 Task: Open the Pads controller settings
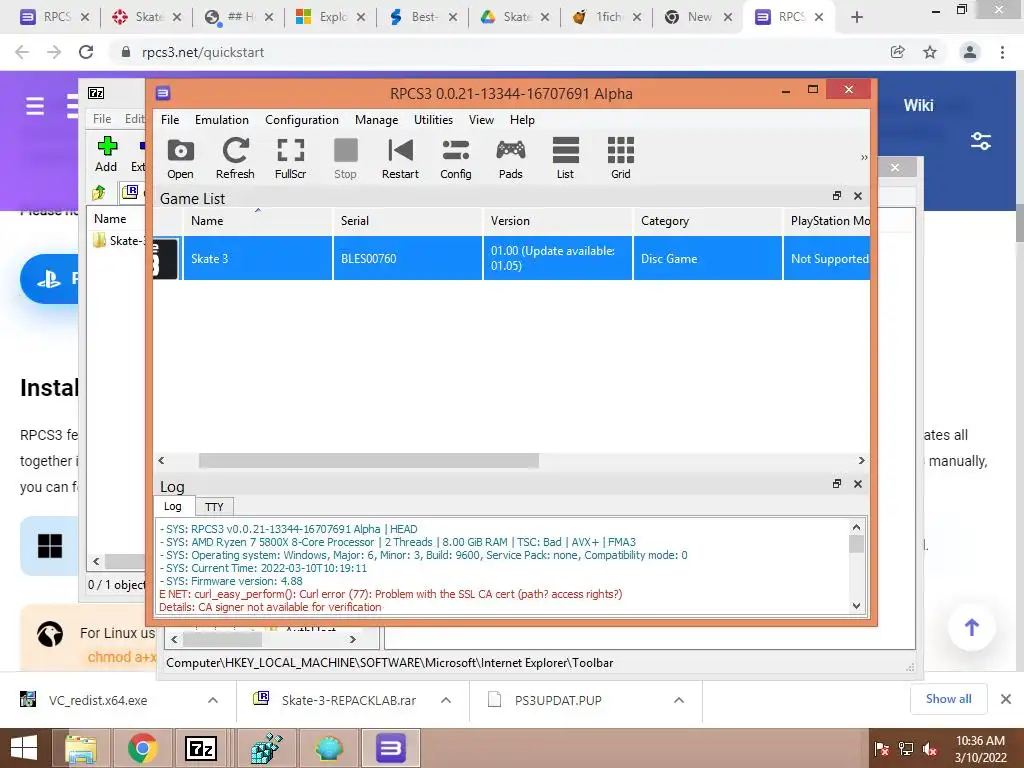tap(511, 158)
